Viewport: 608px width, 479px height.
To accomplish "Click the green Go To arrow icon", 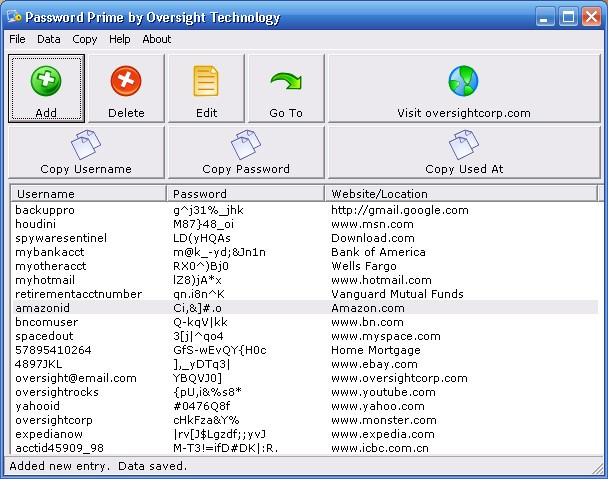I will (x=286, y=81).
